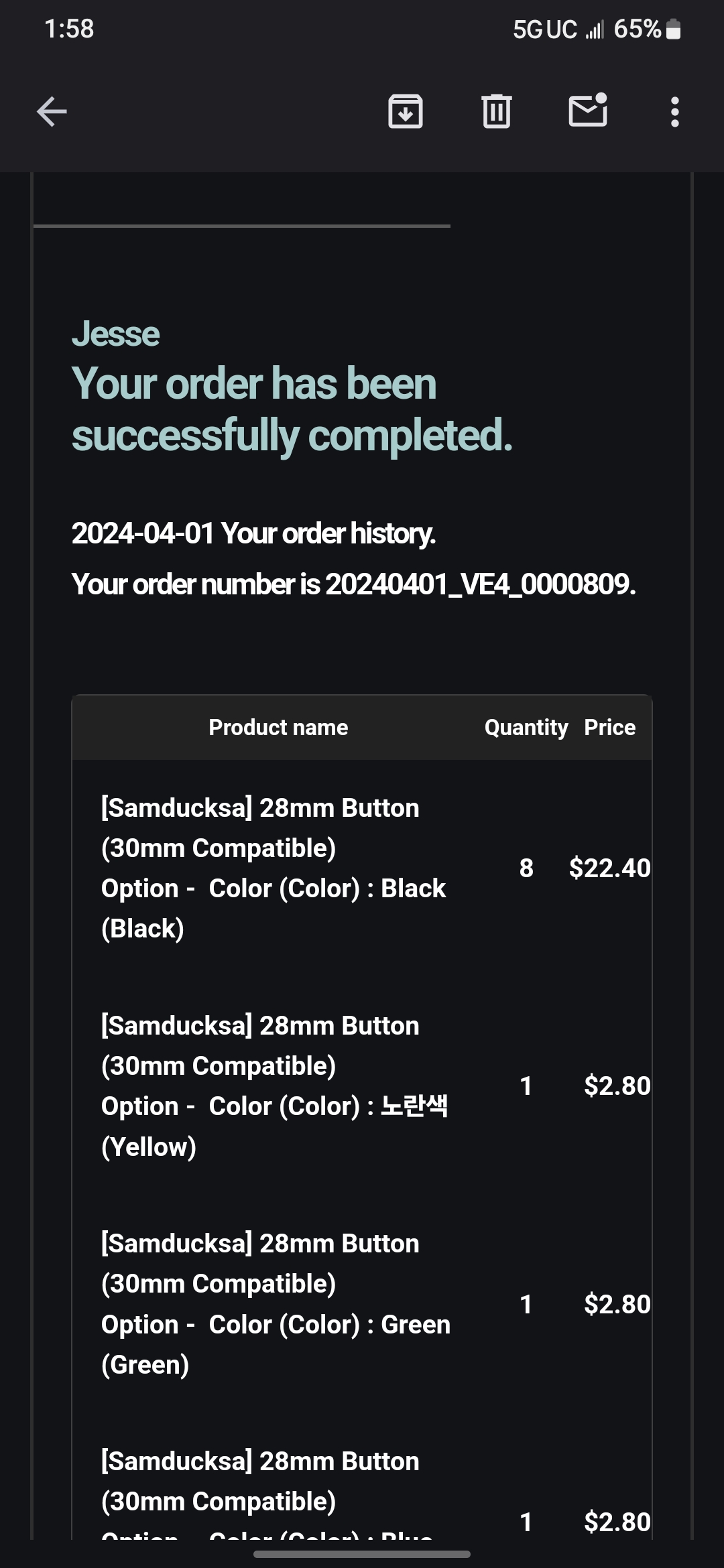Tap the order successfully completed heading
Image resolution: width=724 pixels, height=1568 pixels.
point(292,409)
